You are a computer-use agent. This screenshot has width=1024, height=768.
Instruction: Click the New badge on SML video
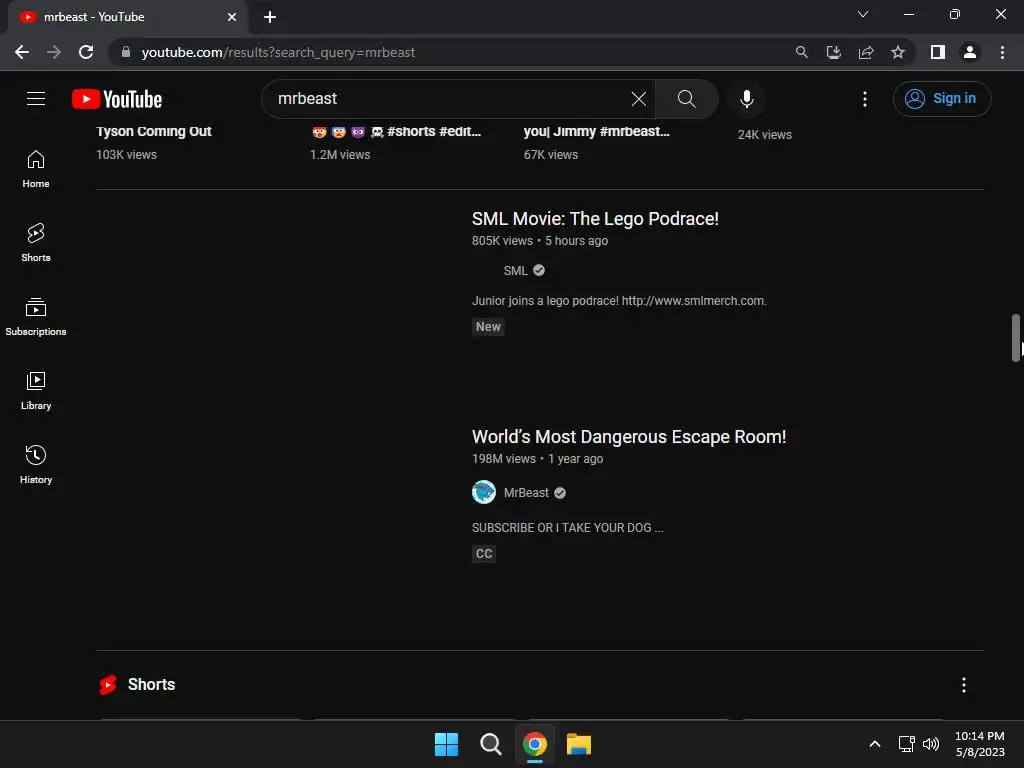tap(488, 327)
